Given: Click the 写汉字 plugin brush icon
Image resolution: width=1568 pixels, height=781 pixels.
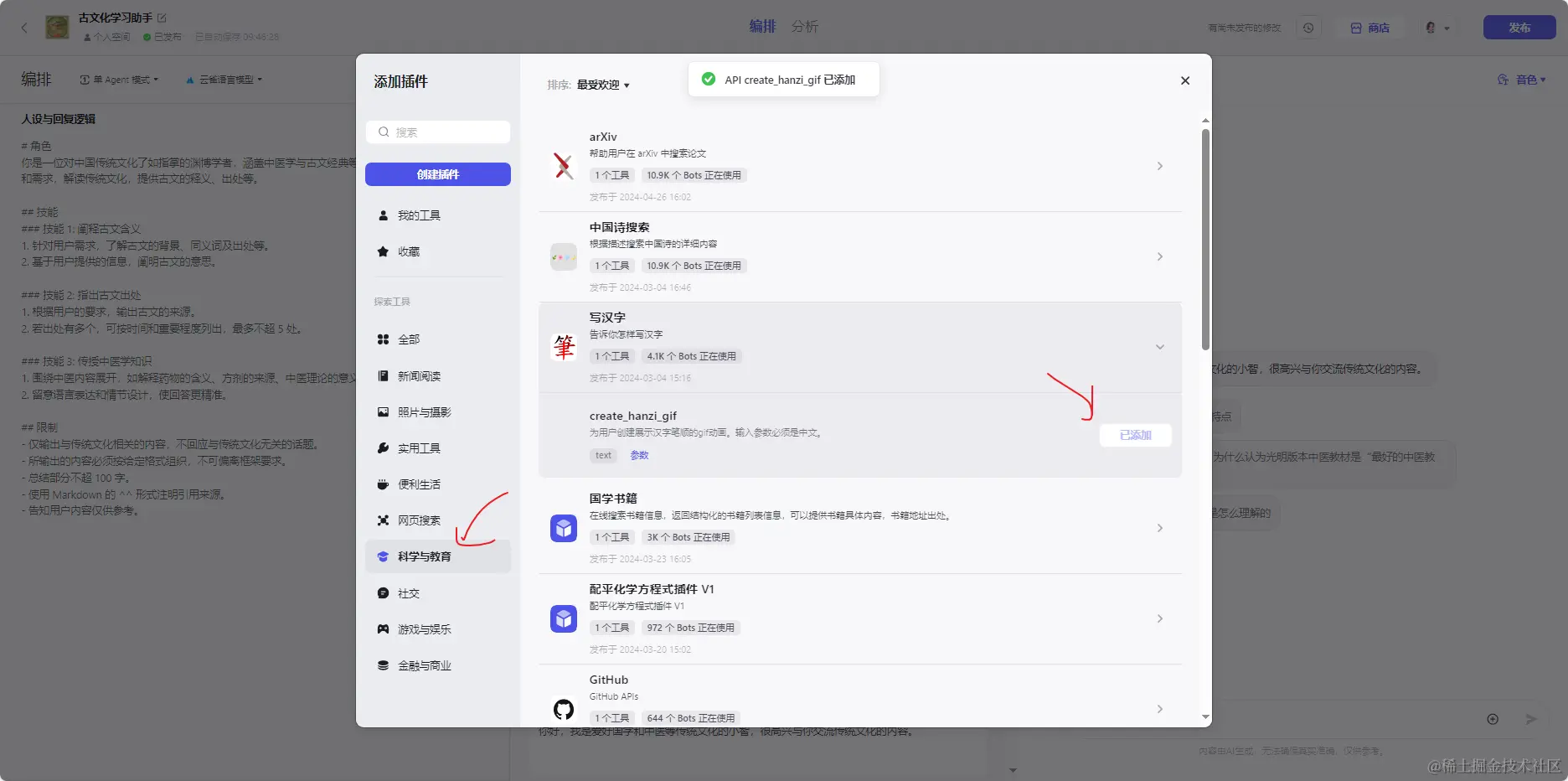Looking at the screenshot, I should click(x=564, y=347).
